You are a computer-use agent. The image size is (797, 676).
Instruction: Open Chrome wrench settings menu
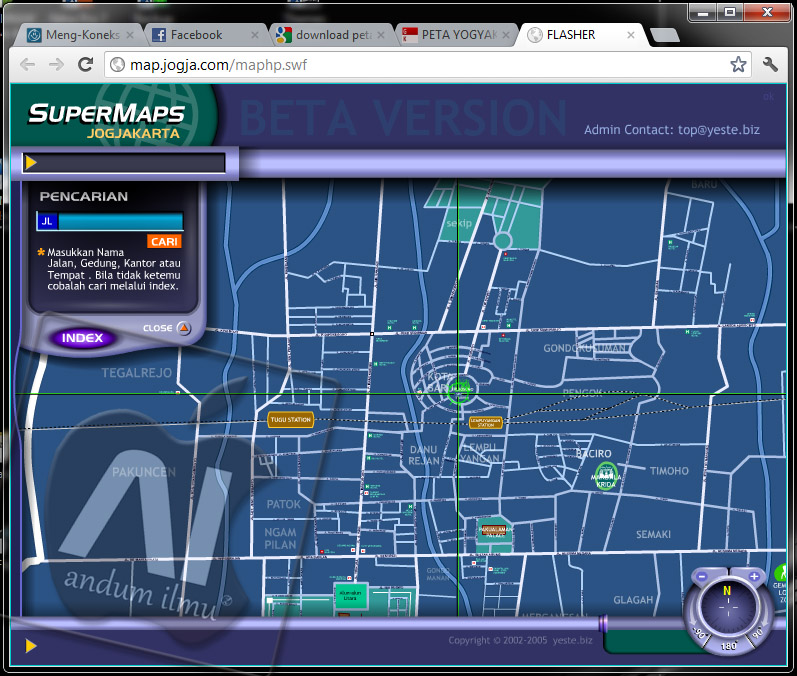click(x=771, y=65)
